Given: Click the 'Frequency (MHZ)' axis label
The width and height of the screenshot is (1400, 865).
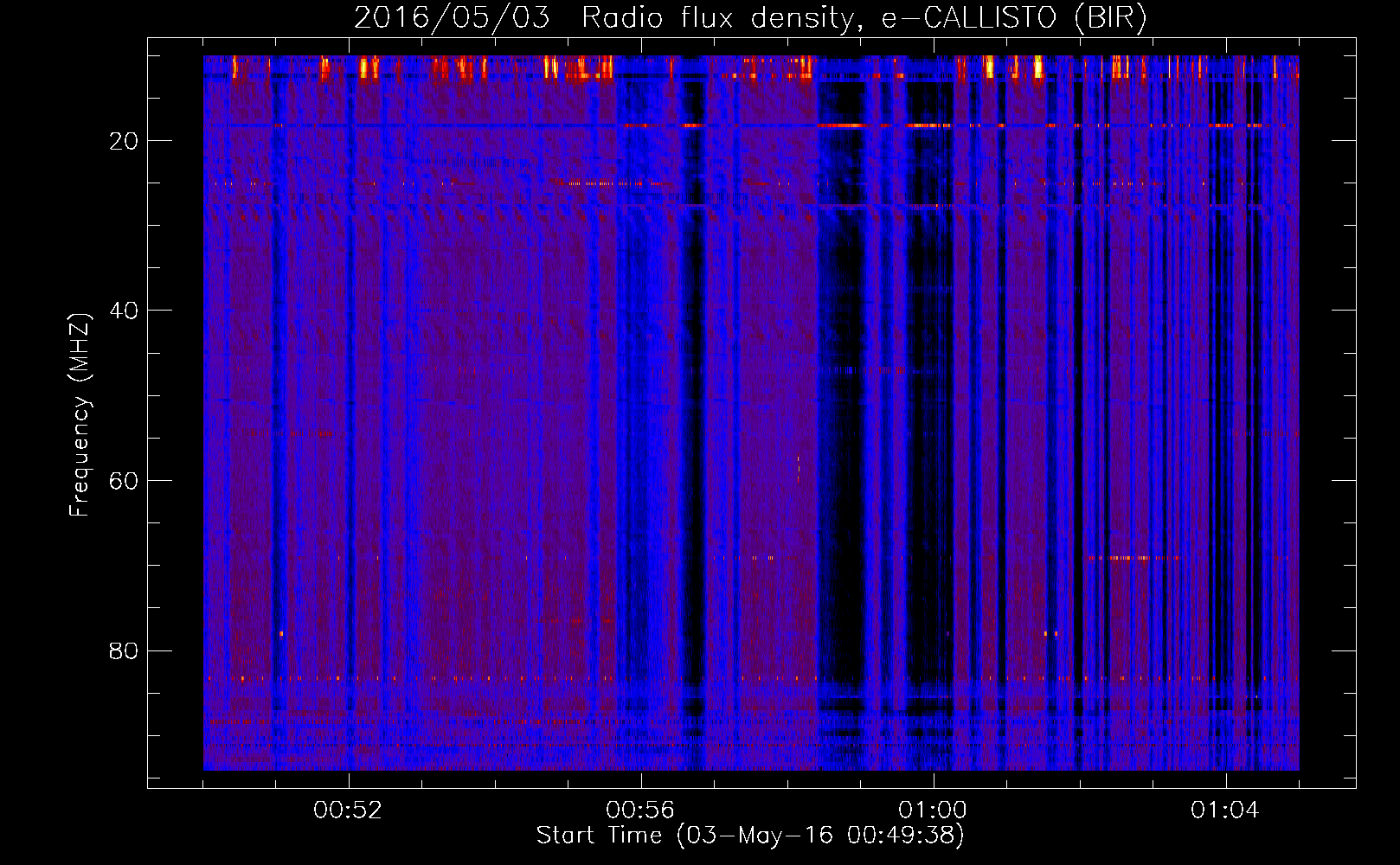Looking at the screenshot, I should [x=79, y=415].
